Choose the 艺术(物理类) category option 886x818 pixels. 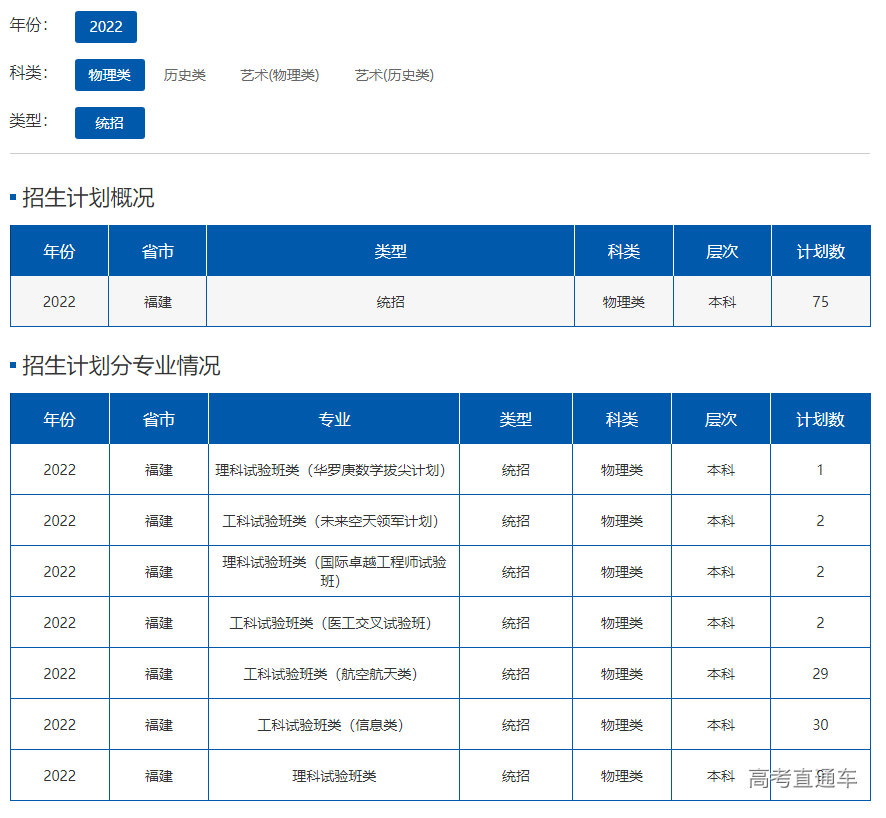[x=280, y=75]
